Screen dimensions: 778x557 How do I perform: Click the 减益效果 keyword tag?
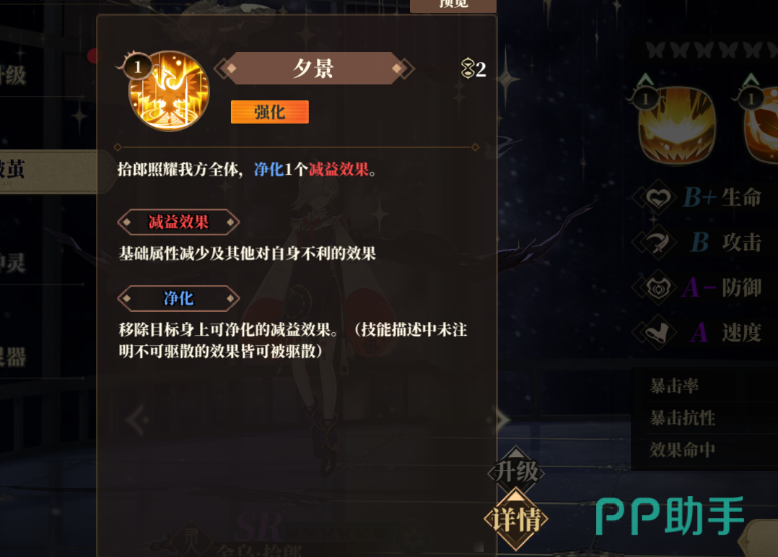(x=179, y=222)
